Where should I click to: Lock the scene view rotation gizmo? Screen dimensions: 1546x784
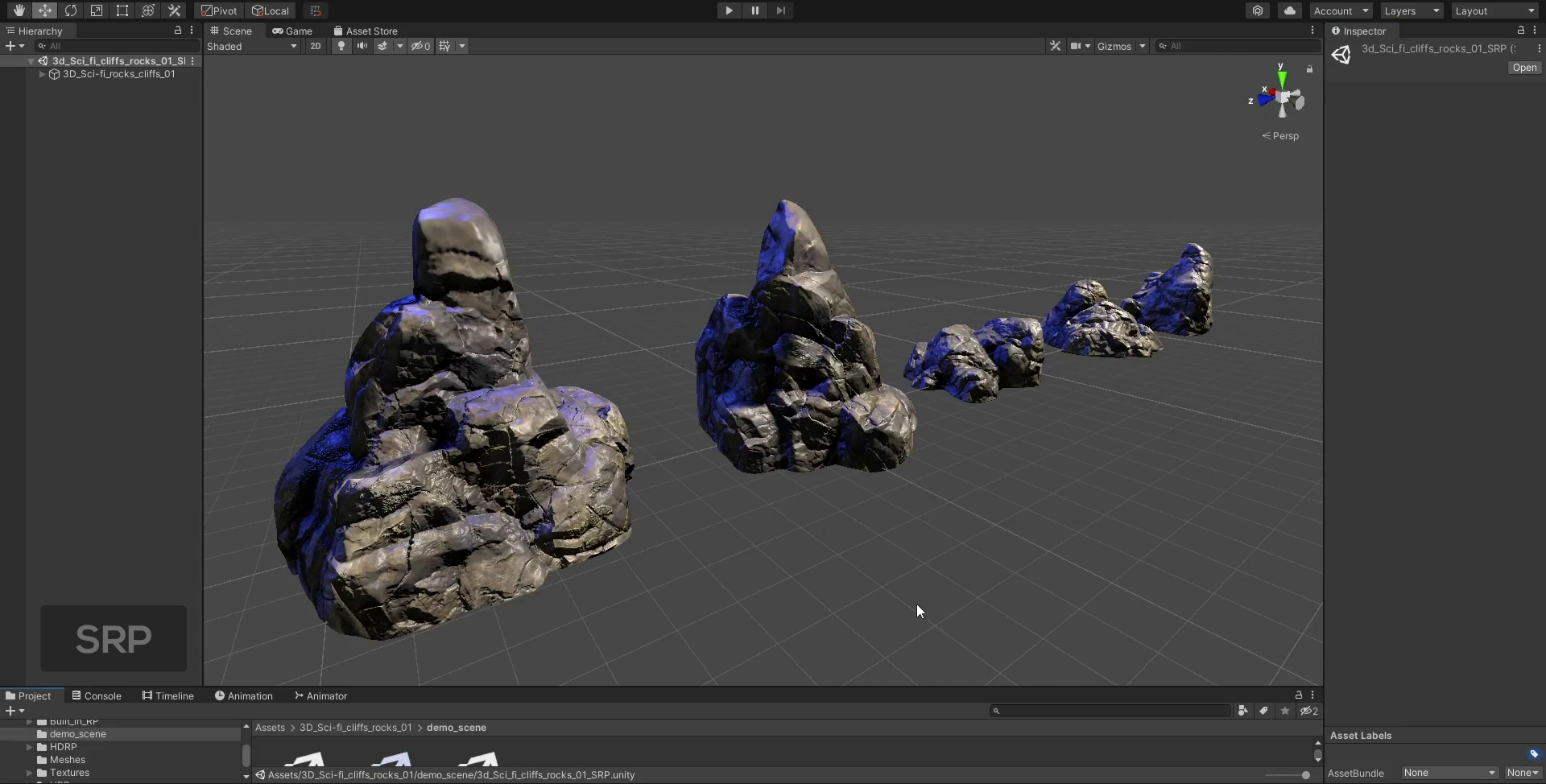(x=1310, y=69)
